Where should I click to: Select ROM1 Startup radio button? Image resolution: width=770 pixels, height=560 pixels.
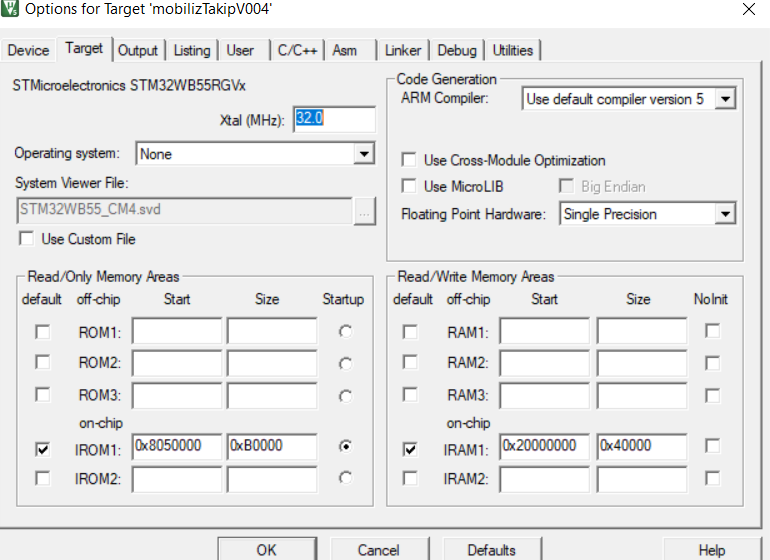tap(346, 332)
